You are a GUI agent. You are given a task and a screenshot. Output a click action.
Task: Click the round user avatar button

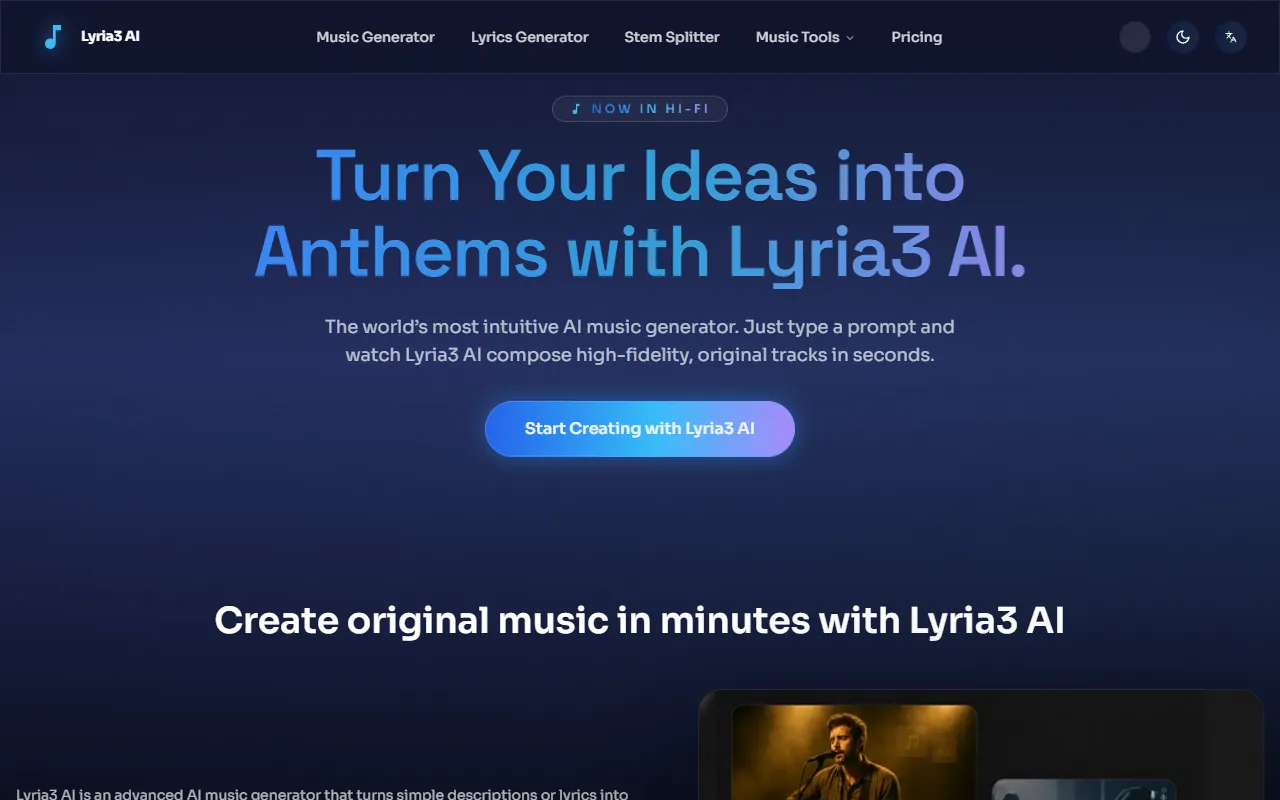[x=1135, y=37]
